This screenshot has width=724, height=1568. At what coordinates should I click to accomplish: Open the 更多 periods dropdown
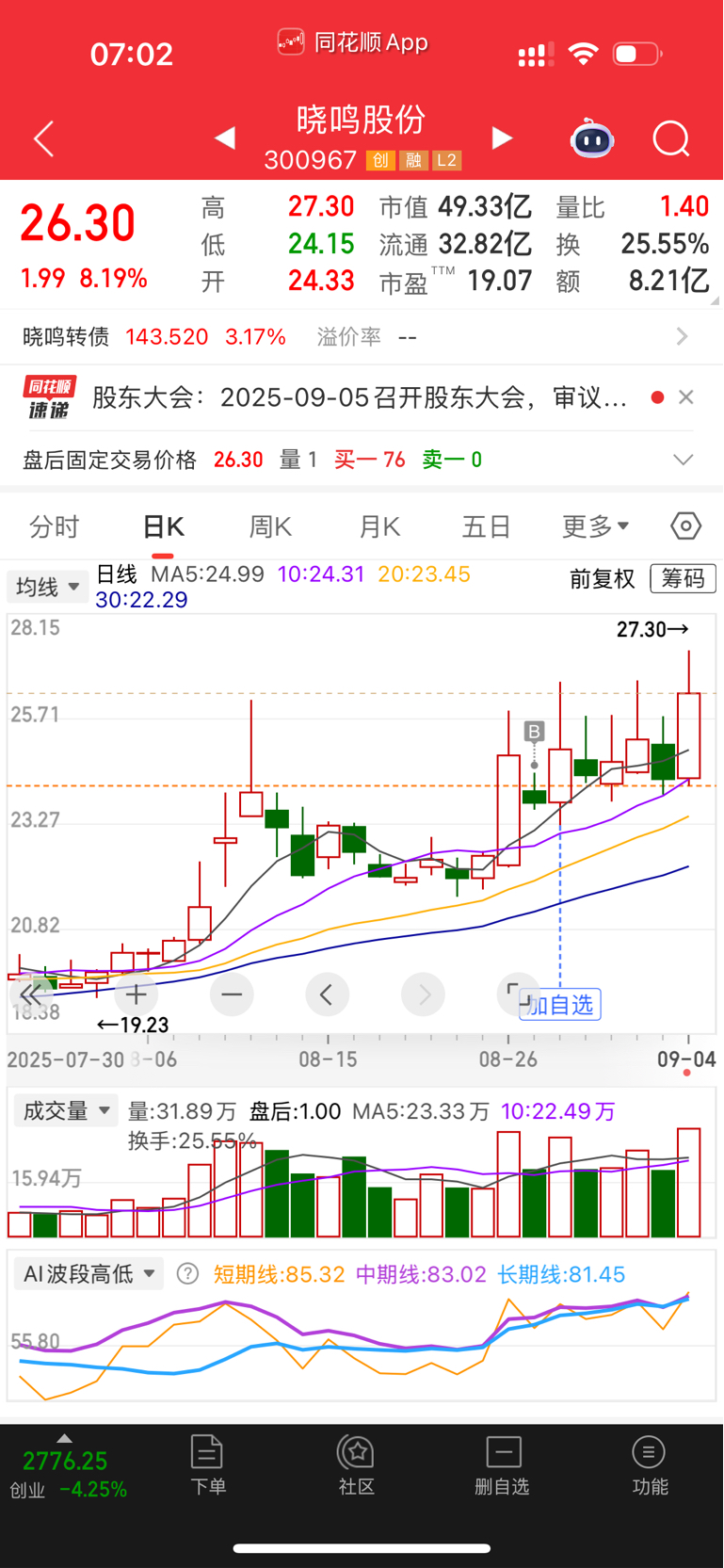pos(595,526)
